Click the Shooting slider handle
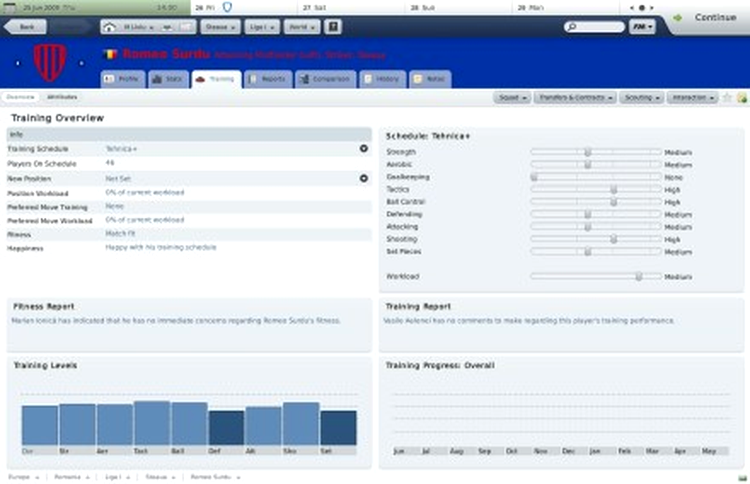This screenshot has height=484, width=750. point(614,239)
